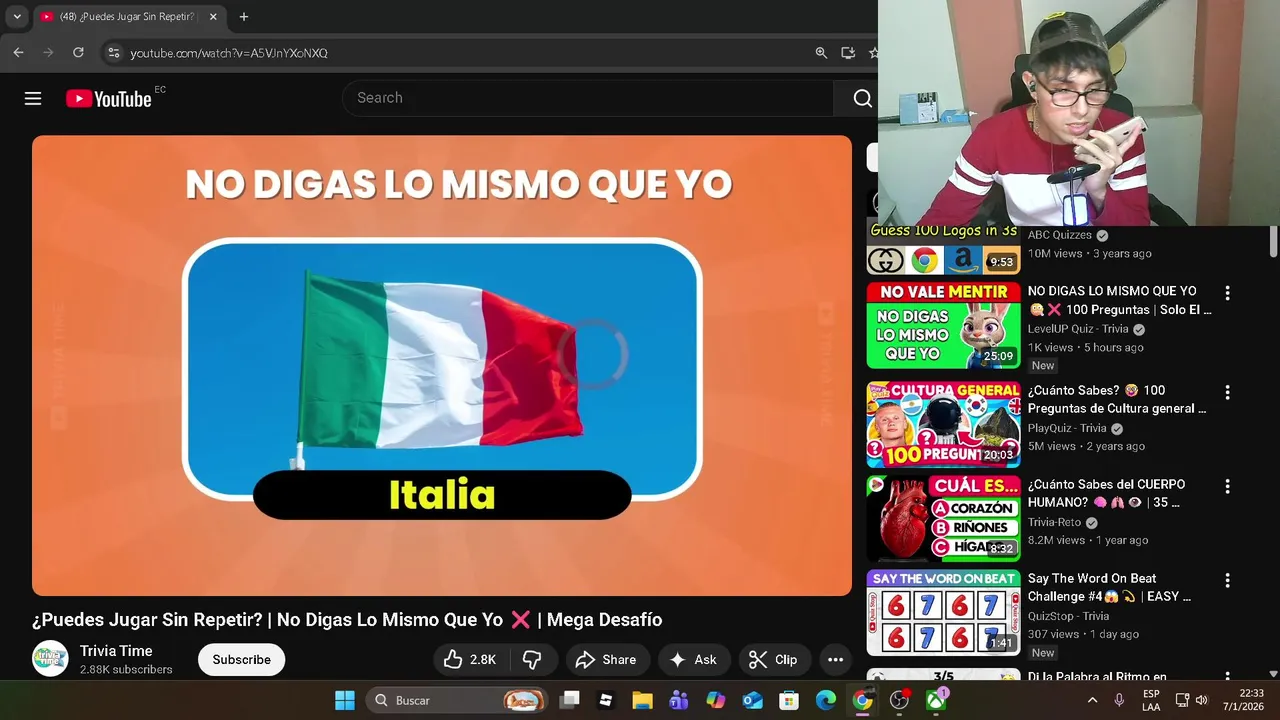Open QuizStop - Trivia channel link

click(x=1068, y=616)
